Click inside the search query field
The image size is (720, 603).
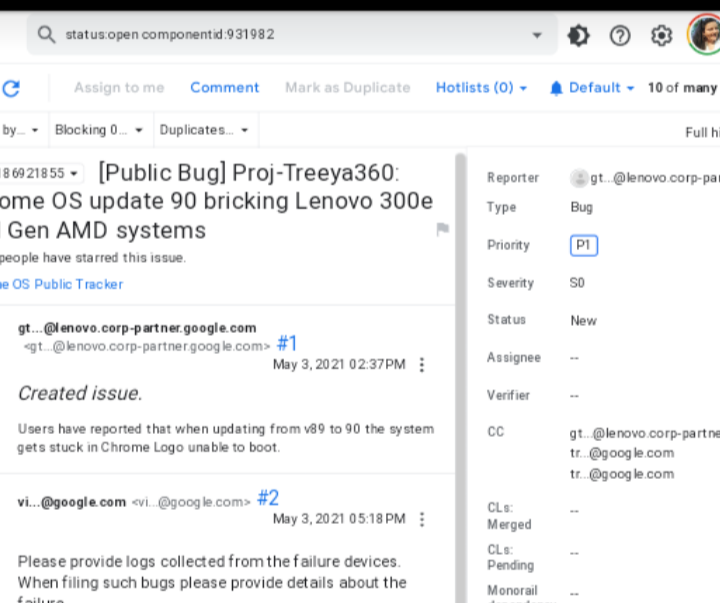(x=290, y=35)
